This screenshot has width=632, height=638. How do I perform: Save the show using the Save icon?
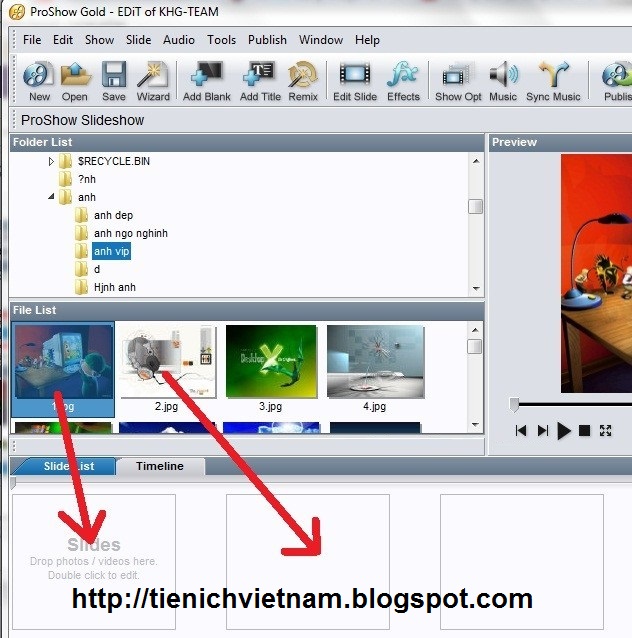point(114,81)
